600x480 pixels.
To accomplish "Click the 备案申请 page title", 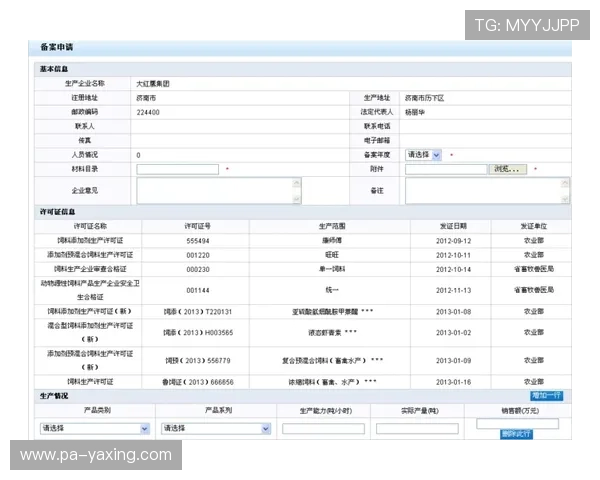I will point(57,47).
